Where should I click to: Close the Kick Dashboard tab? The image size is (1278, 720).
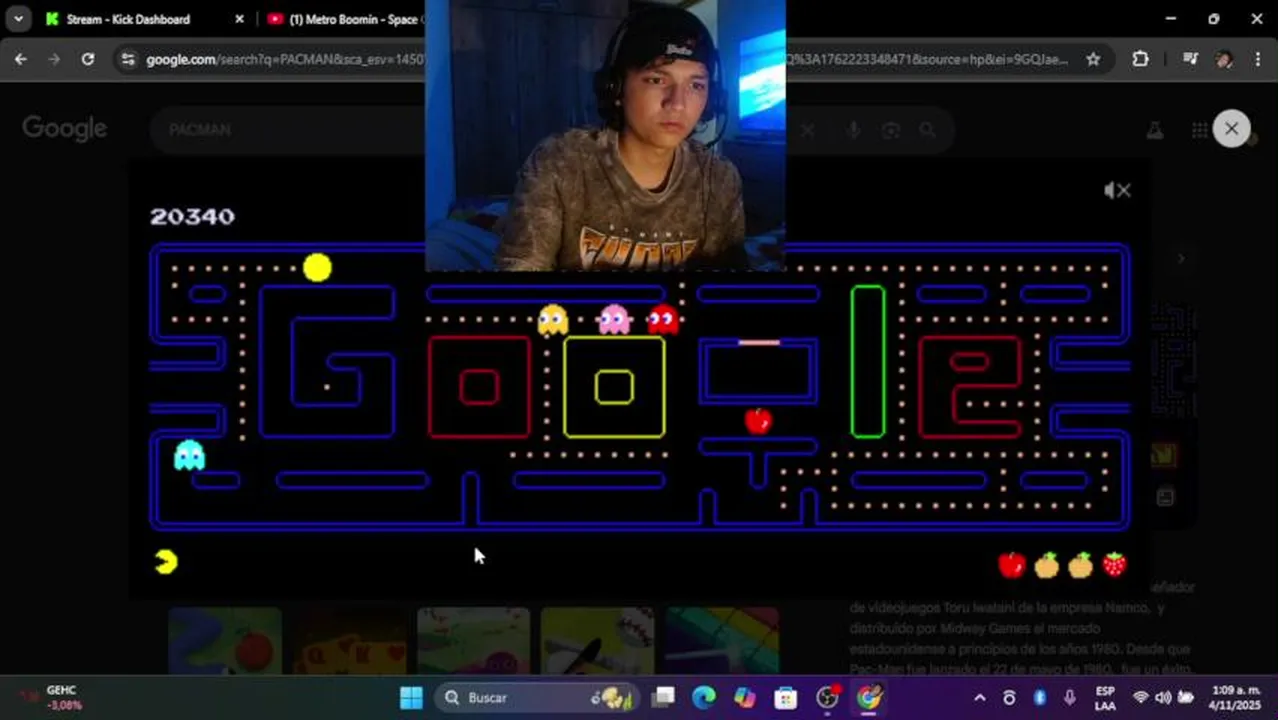(x=239, y=19)
